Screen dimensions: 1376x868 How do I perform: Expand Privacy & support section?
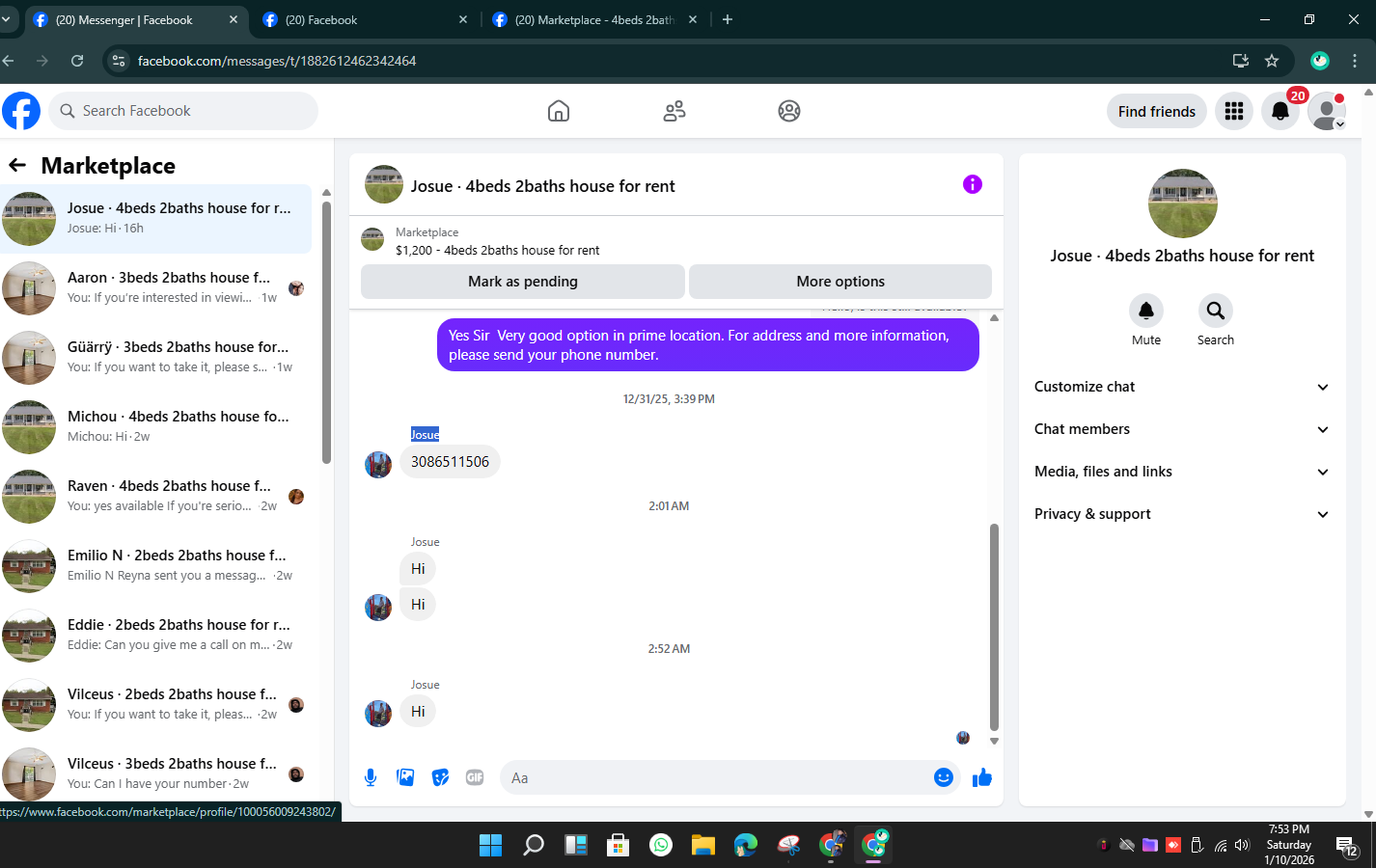coord(1182,514)
